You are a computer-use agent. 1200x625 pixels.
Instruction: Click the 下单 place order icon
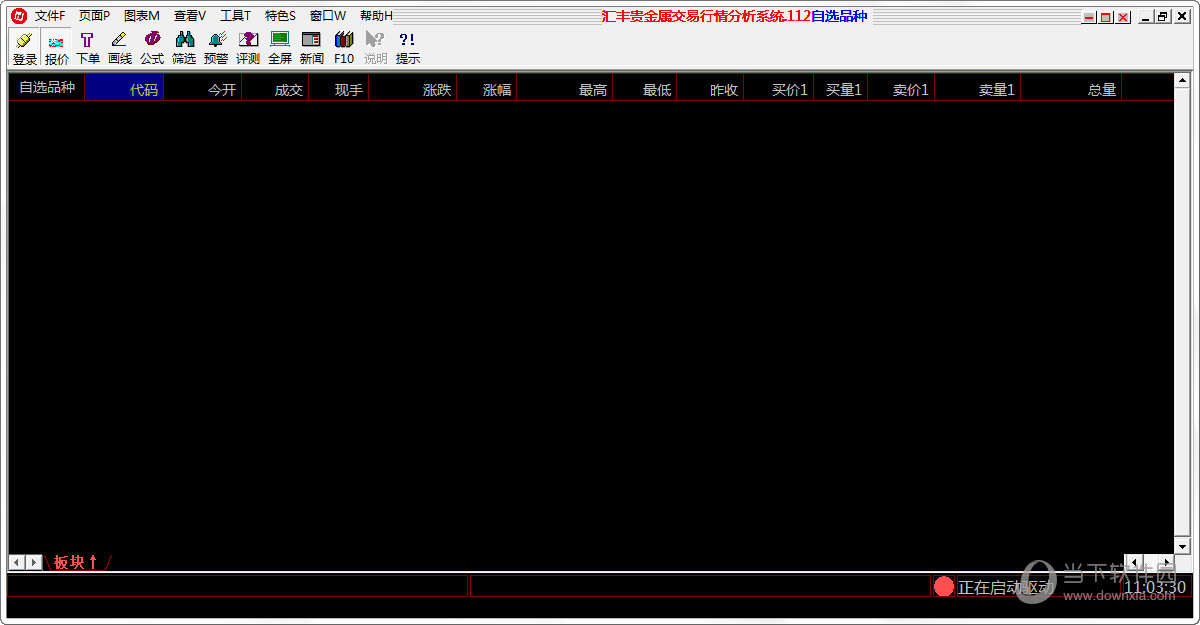(x=88, y=47)
